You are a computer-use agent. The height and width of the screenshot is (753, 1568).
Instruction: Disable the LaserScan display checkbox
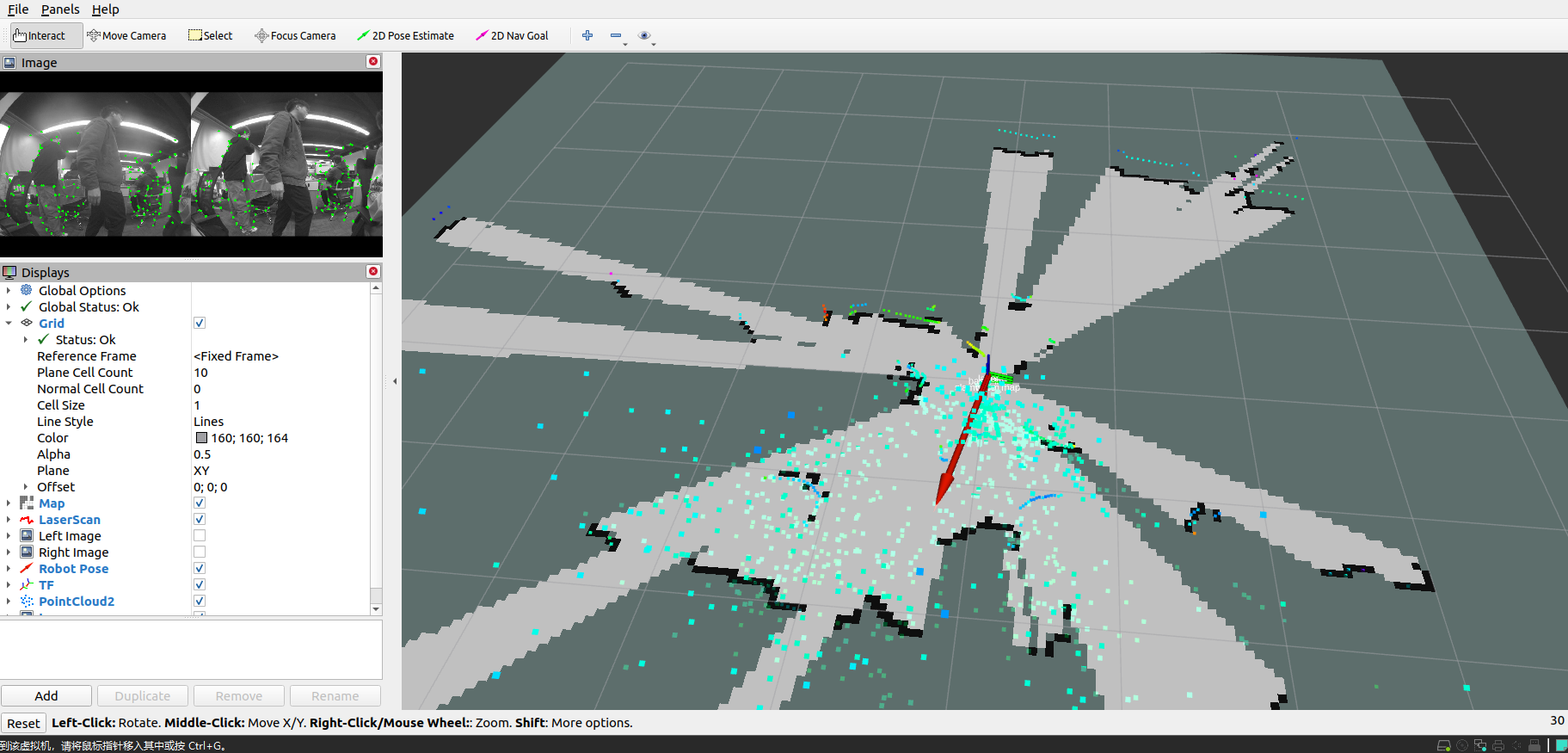click(x=200, y=519)
